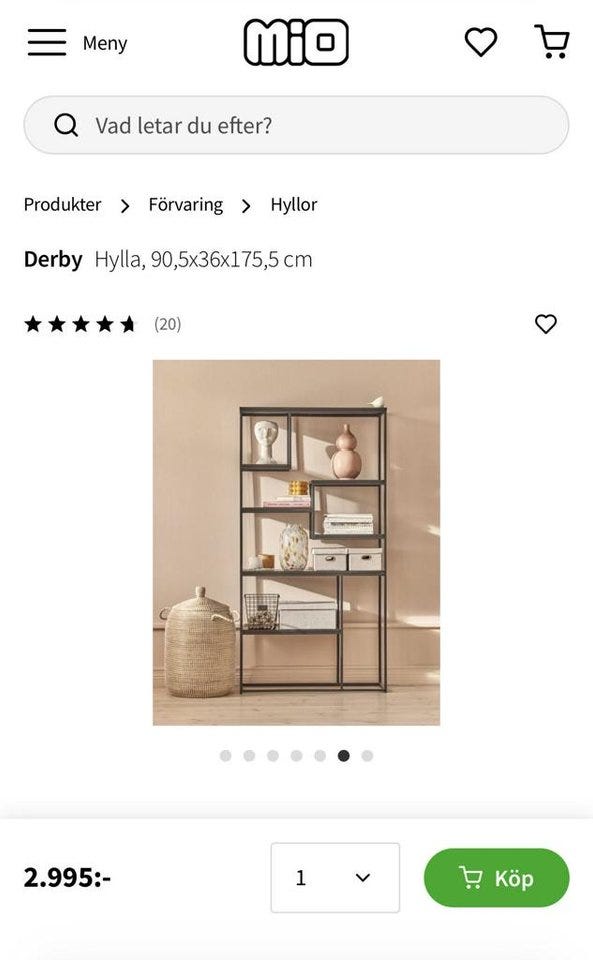Open the 20 reviews count link
The width and height of the screenshot is (593, 960).
[168, 324]
